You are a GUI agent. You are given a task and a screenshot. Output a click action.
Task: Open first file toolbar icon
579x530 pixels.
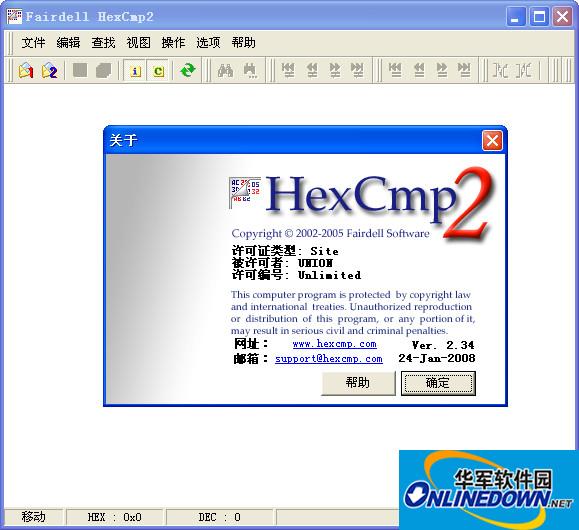tap(26, 70)
